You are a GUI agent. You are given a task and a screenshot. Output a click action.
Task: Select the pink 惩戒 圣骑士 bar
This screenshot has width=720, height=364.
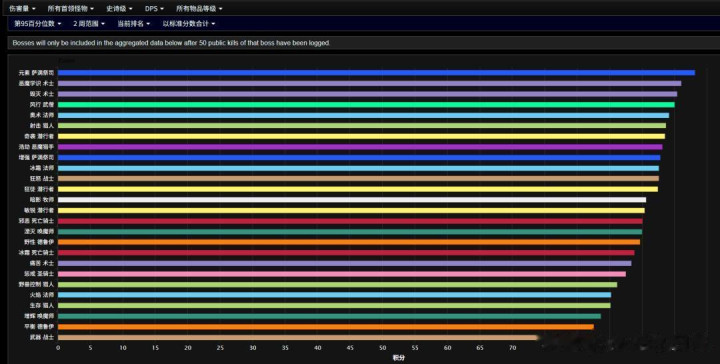tap(342, 274)
